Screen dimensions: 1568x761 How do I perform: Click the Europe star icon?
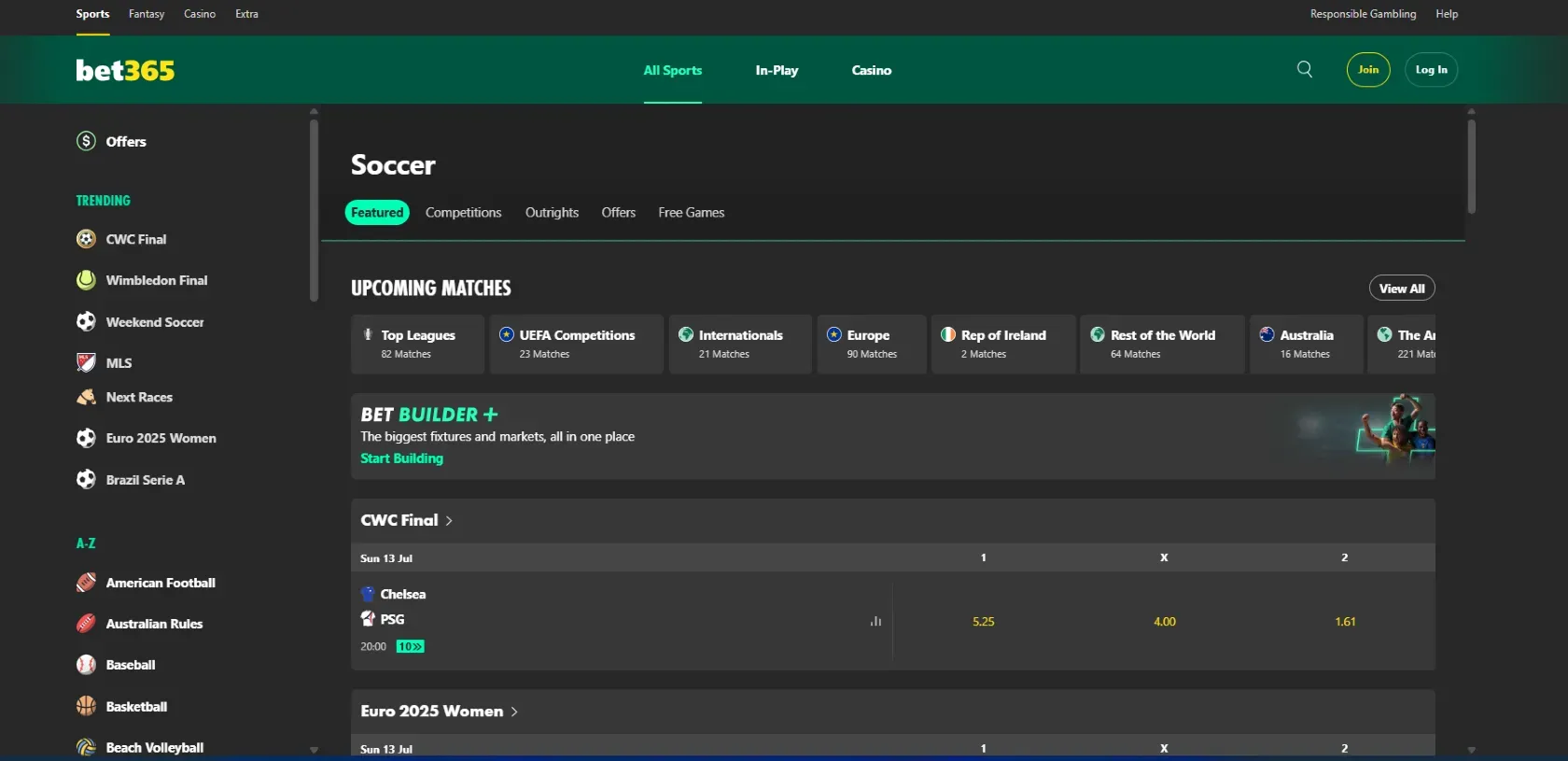pyautogui.click(x=834, y=334)
